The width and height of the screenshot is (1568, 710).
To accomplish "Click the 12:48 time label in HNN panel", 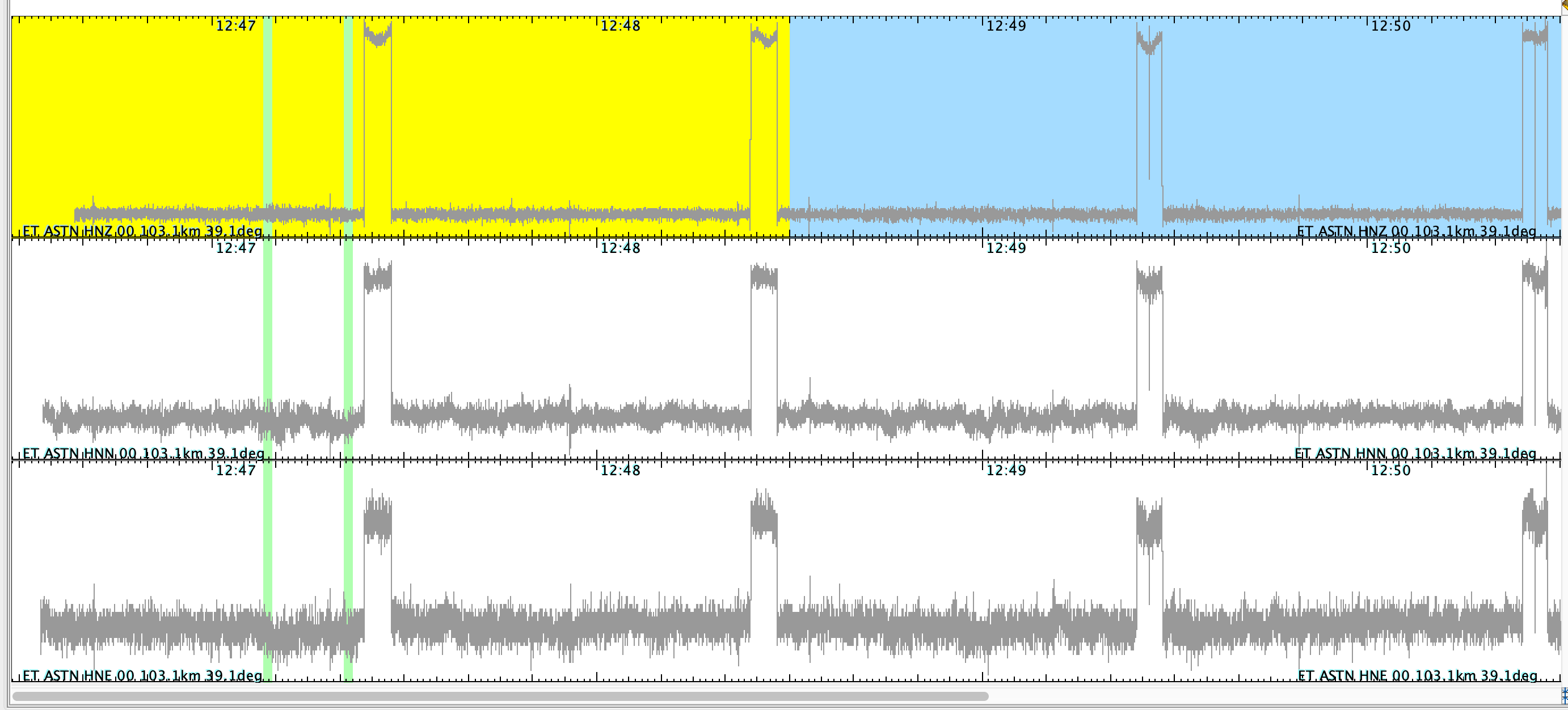I will tap(620, 248).
